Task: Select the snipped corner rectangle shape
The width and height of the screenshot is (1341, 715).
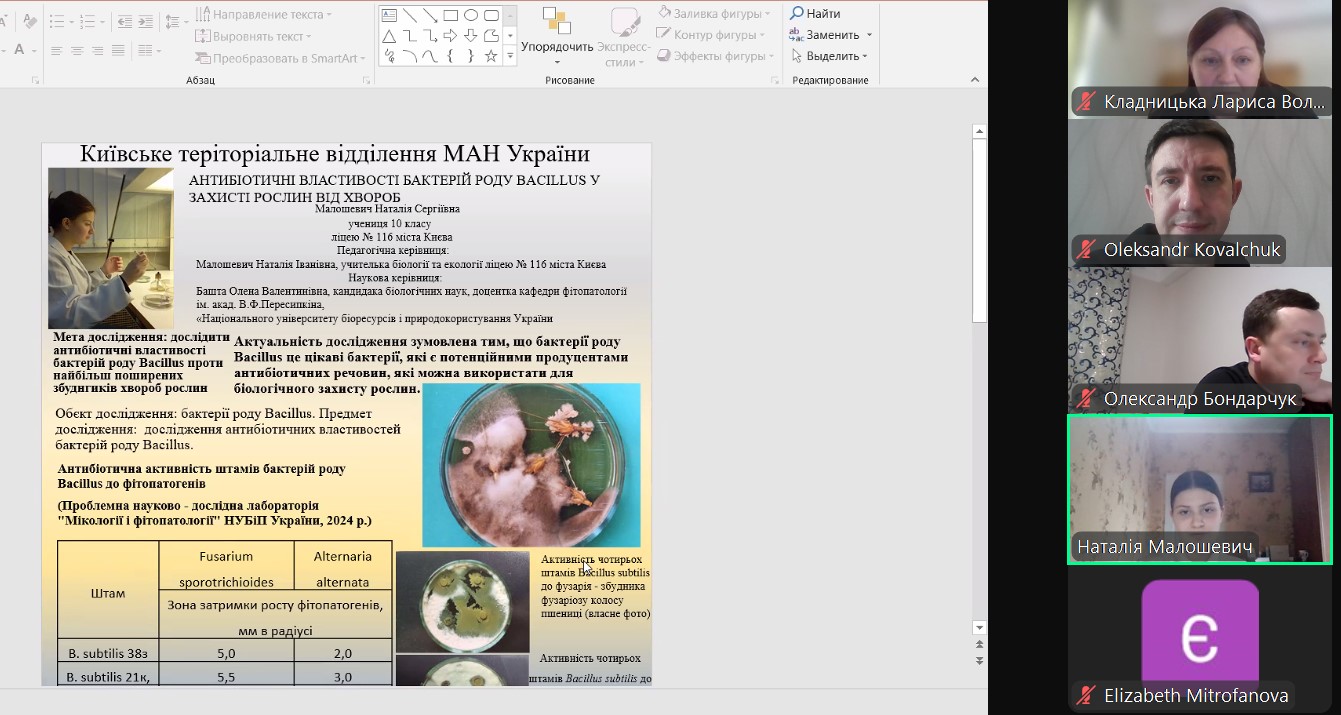Action: 492,36
